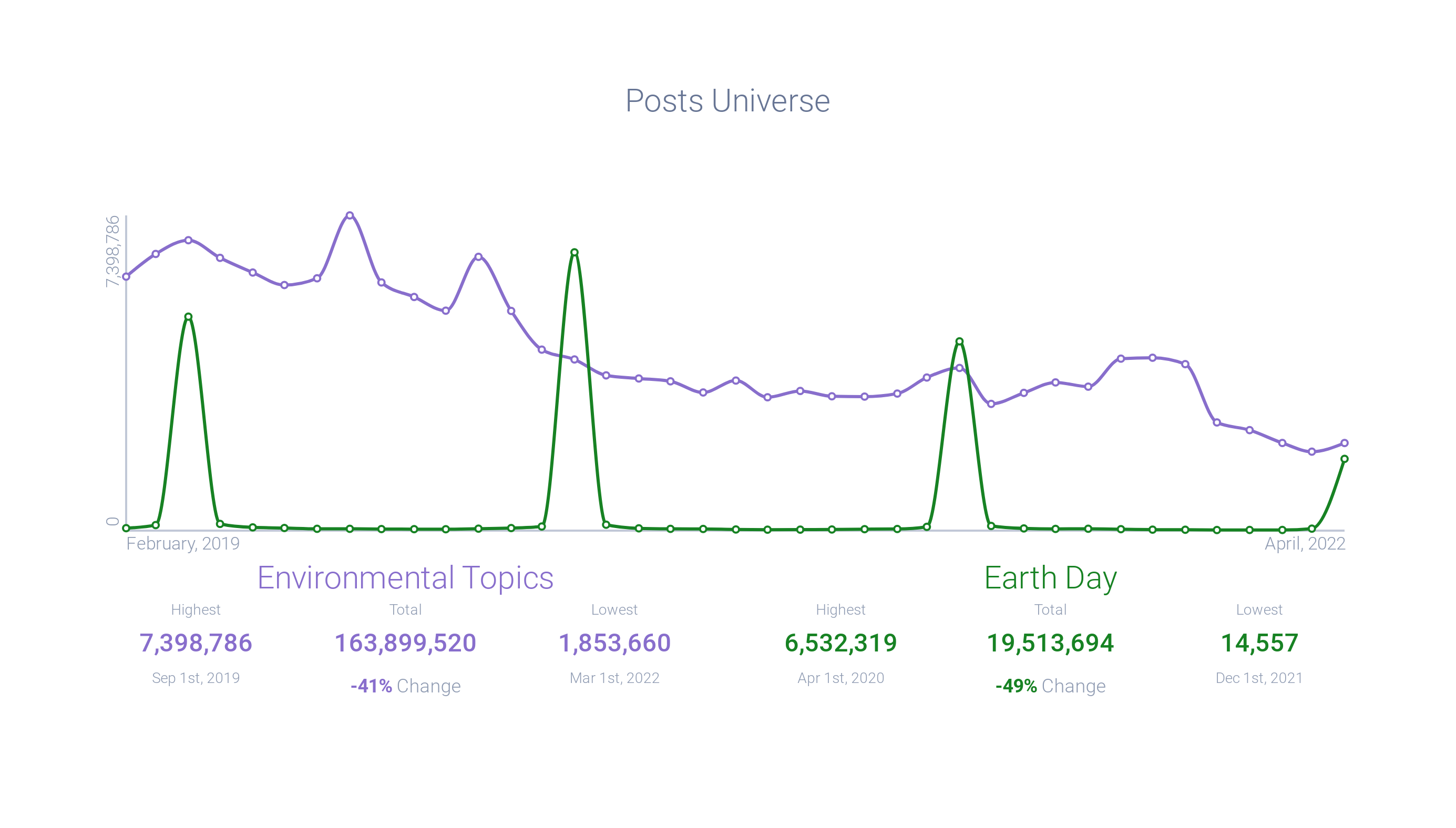Image resolution: width=1456 pixels, height=828 pixels.
Task: Click the Earth Day highest value 6,532,319
Action: click(x=840, y=643)
